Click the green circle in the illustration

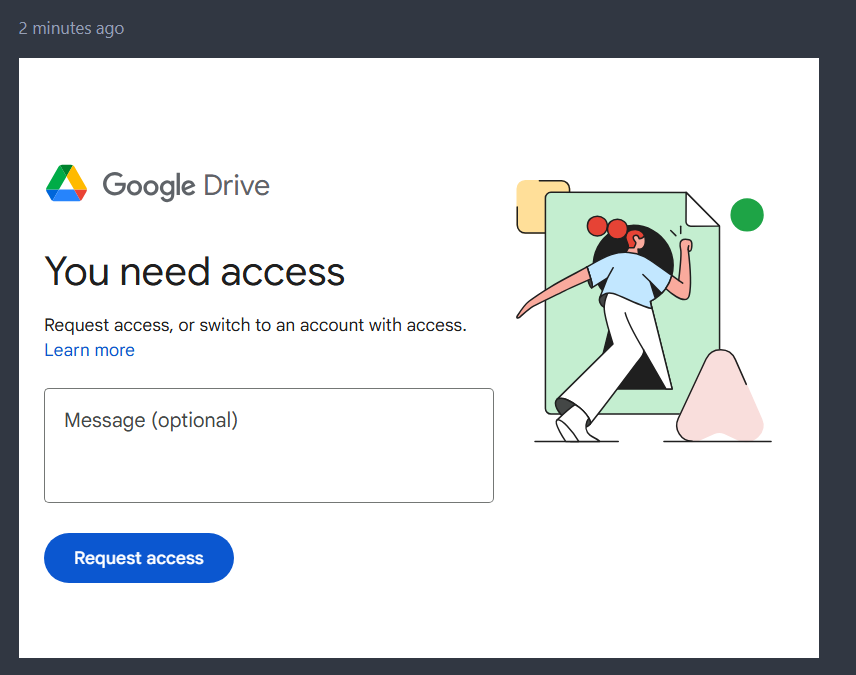747,215
